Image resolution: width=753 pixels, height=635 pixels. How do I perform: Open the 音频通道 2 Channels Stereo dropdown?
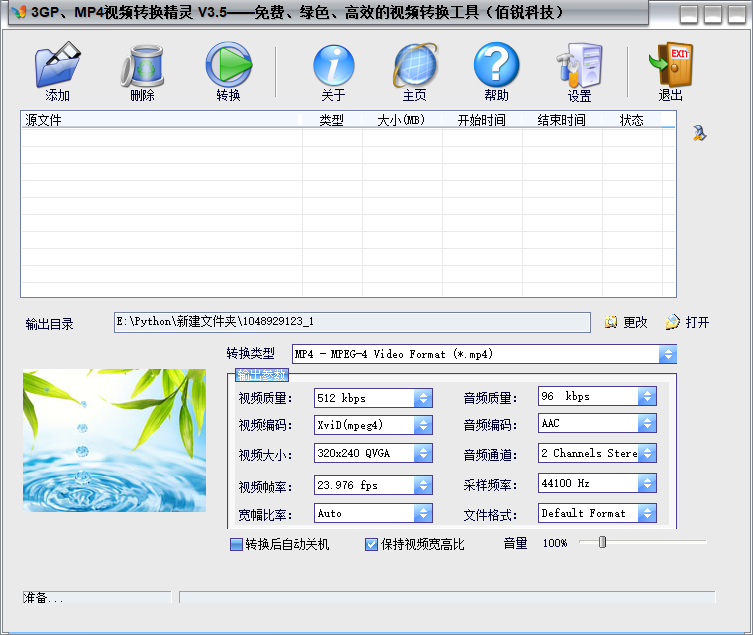tap(647, 453)
